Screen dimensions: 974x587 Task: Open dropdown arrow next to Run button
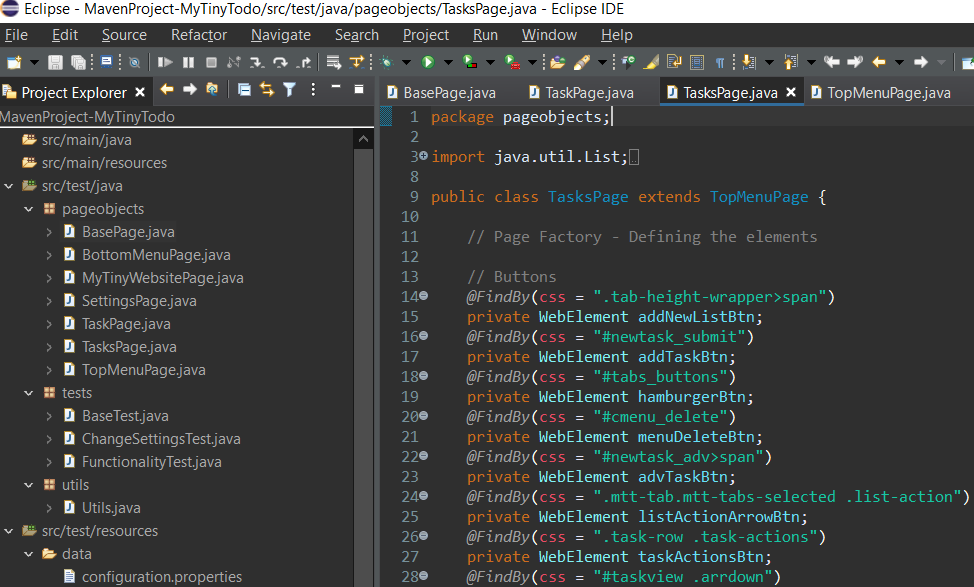(447, 62)
